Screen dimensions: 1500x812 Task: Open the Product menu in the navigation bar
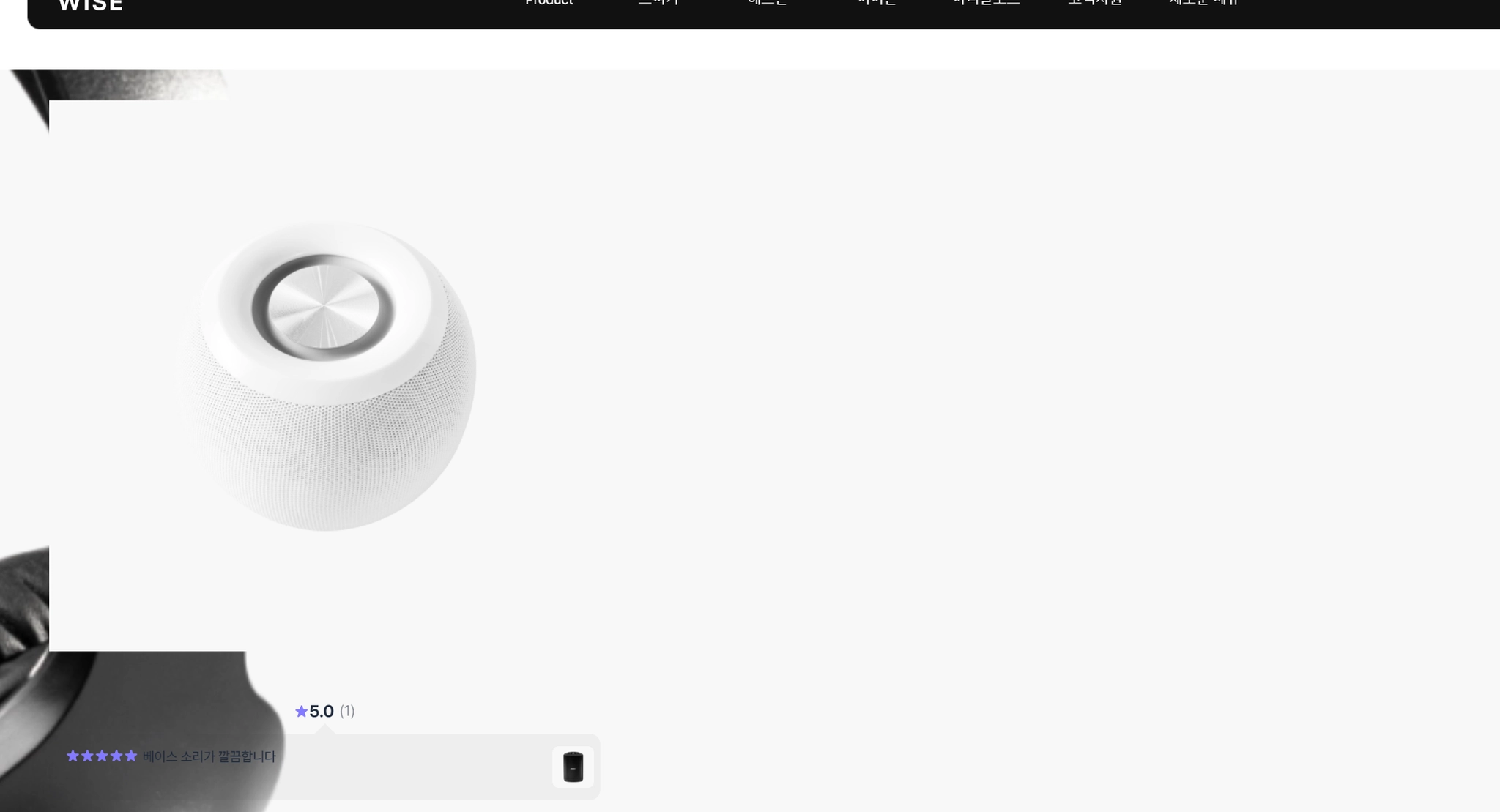tap(549, 3)
